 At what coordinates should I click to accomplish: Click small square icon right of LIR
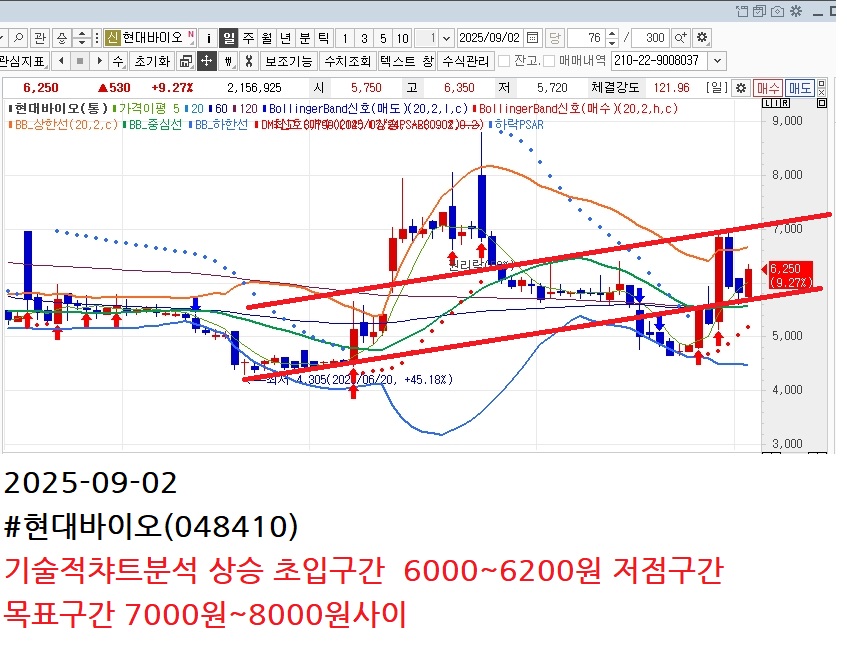(822, 103)
